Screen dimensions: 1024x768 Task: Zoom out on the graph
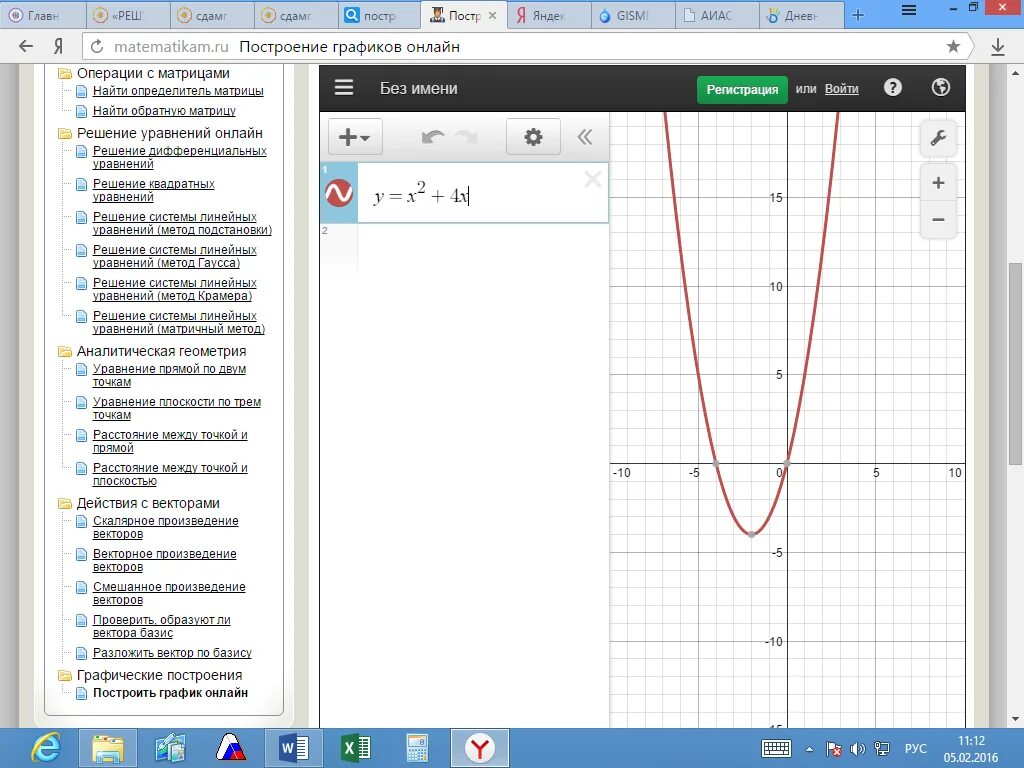938,219
